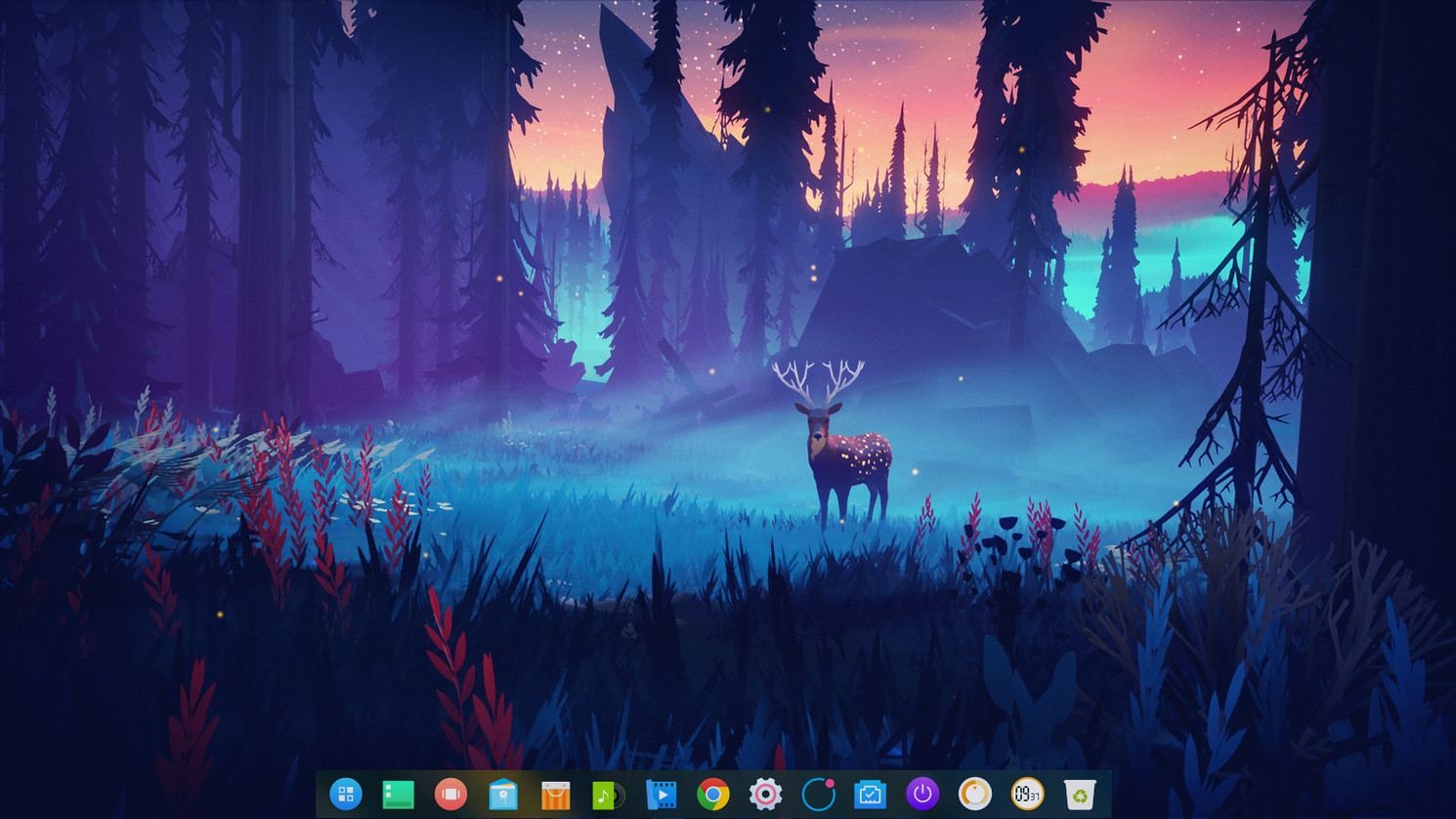The height and width of the screenshot is (819, 1456).
Task: Click the blue circle icon with pink dot
Action: point(818,795)
